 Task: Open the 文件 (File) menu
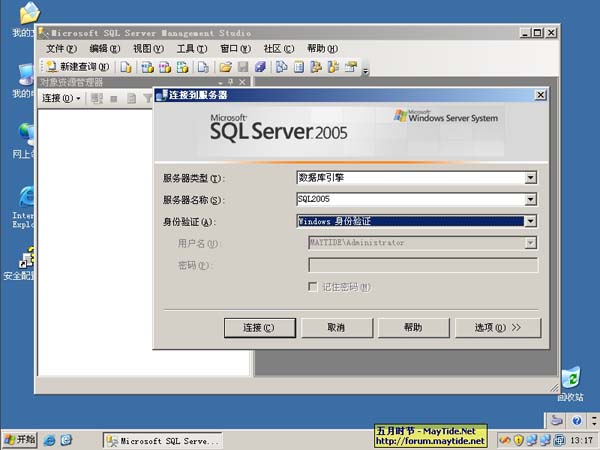[61, 48]
